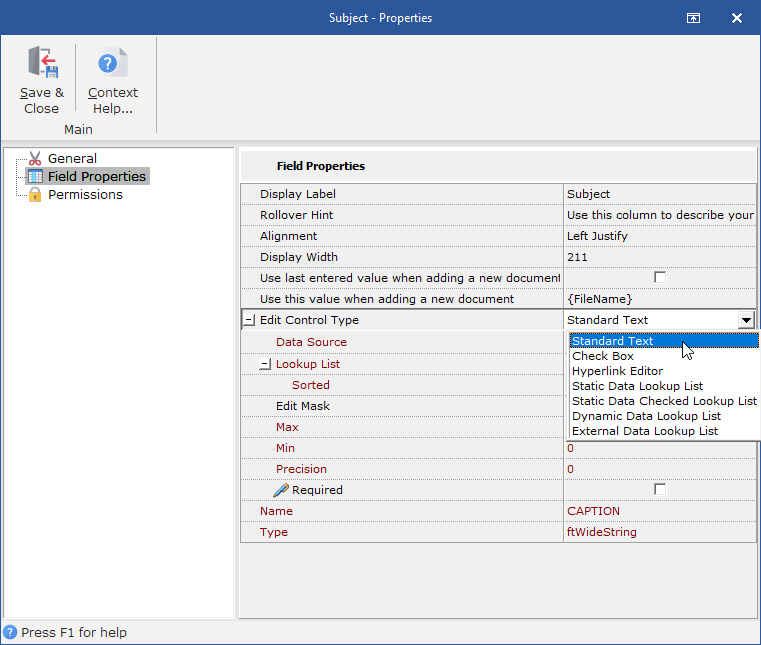
Task: Open Context Help icon
Action: click(x=113, y=62)
